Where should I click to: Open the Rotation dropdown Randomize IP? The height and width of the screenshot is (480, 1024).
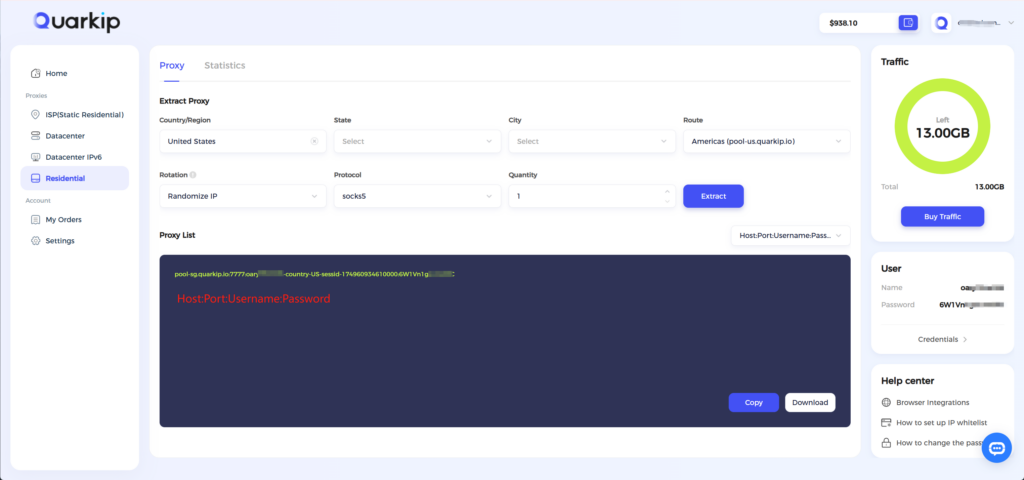243,196
